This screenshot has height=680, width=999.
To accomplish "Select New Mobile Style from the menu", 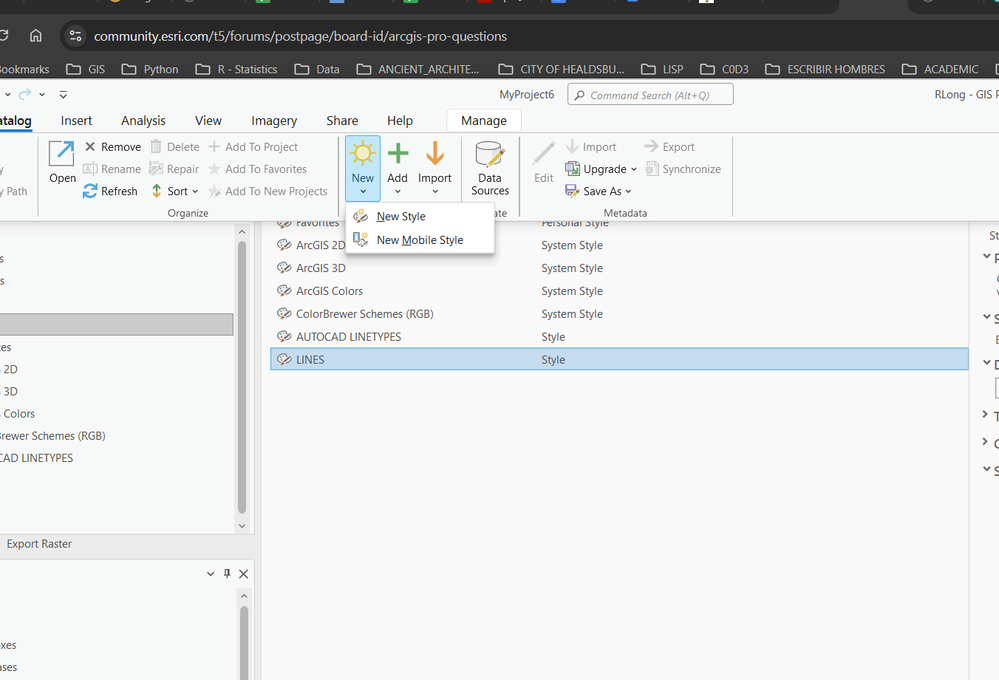I will pos(420,240).
